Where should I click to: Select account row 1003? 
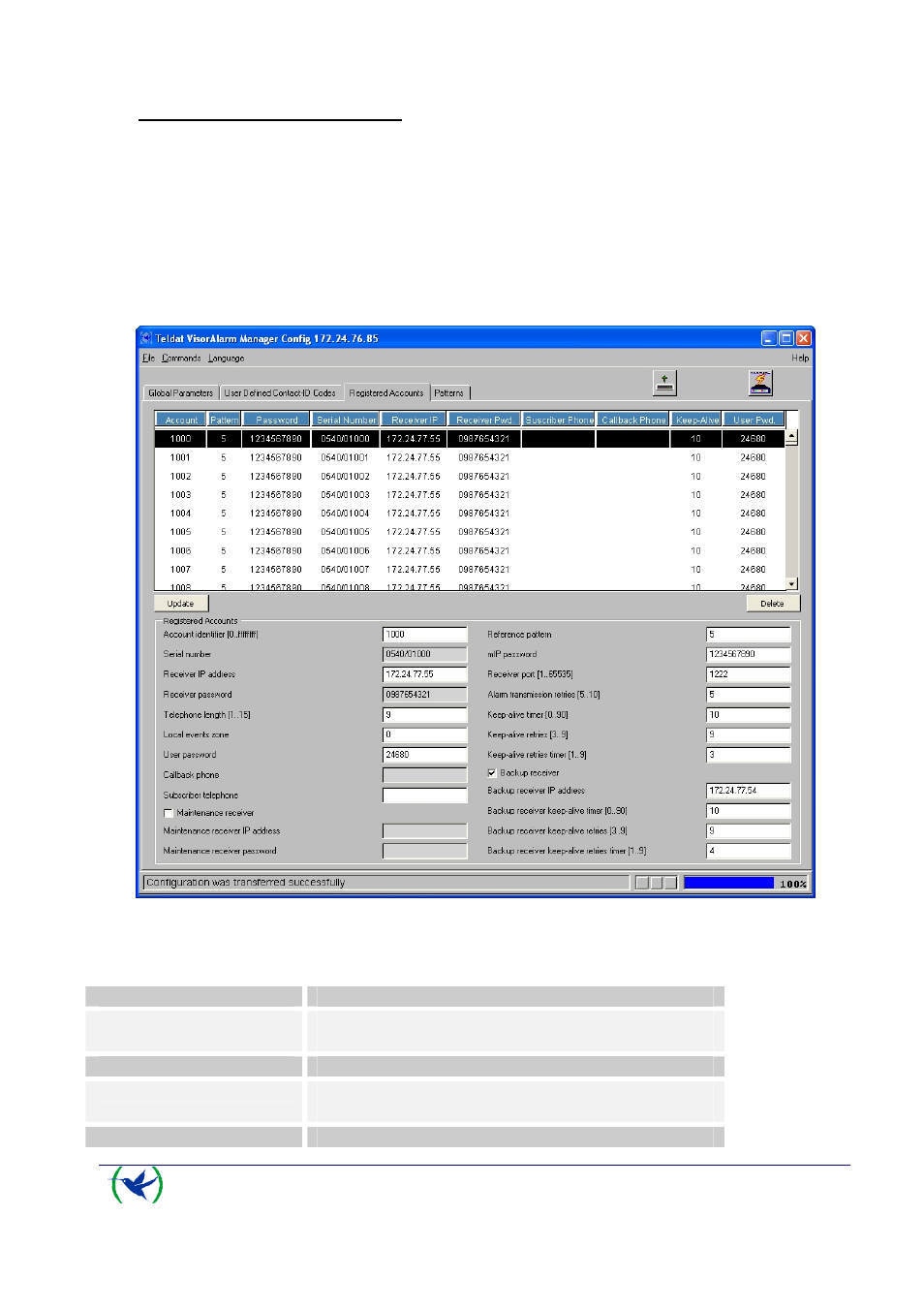[x=470, y=495]
